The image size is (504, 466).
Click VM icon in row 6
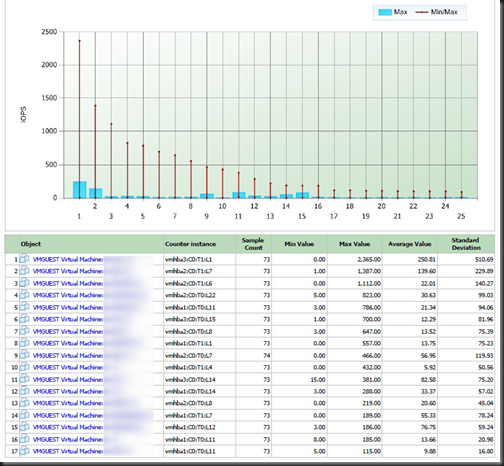25,319
